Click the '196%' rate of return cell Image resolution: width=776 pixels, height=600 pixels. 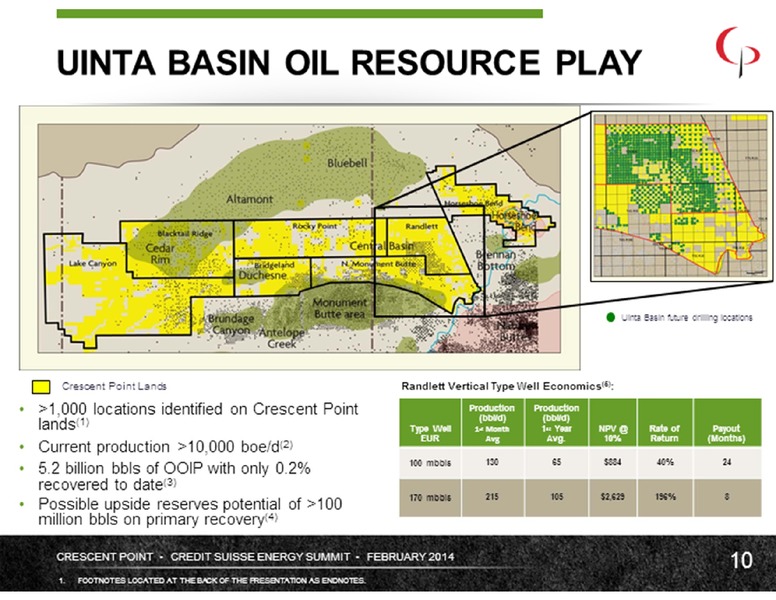click(x=666, y=497)
